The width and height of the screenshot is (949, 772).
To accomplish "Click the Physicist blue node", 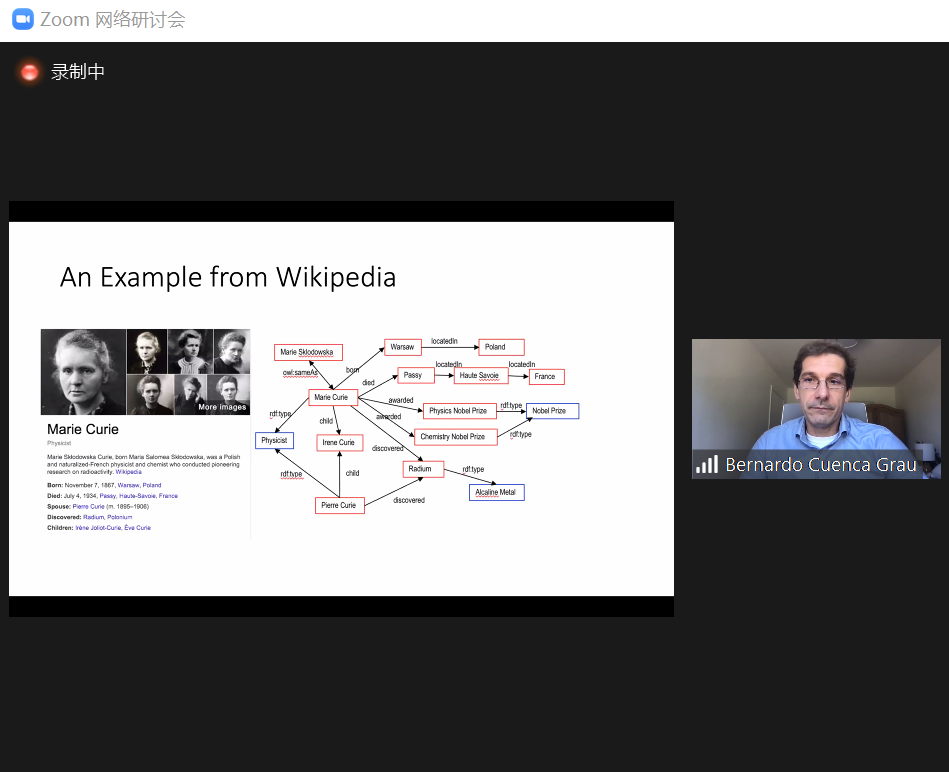I will click(x=274, y=440).
